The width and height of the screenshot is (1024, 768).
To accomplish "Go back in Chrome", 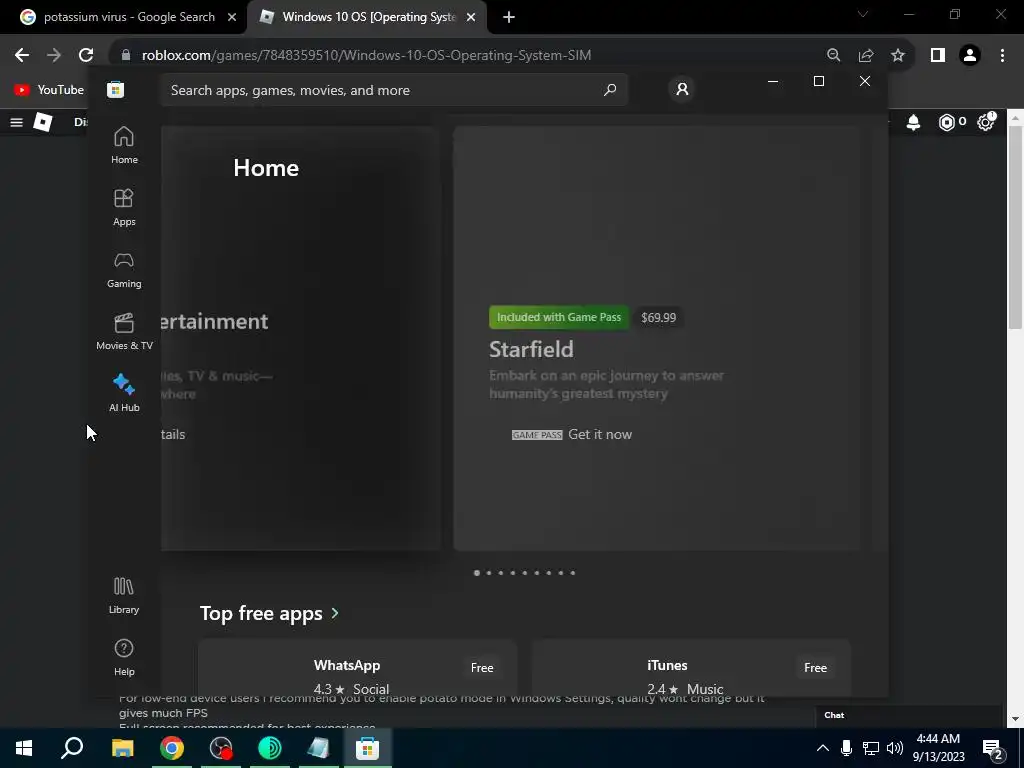I will pyautogui.click(x=22, y=55).
